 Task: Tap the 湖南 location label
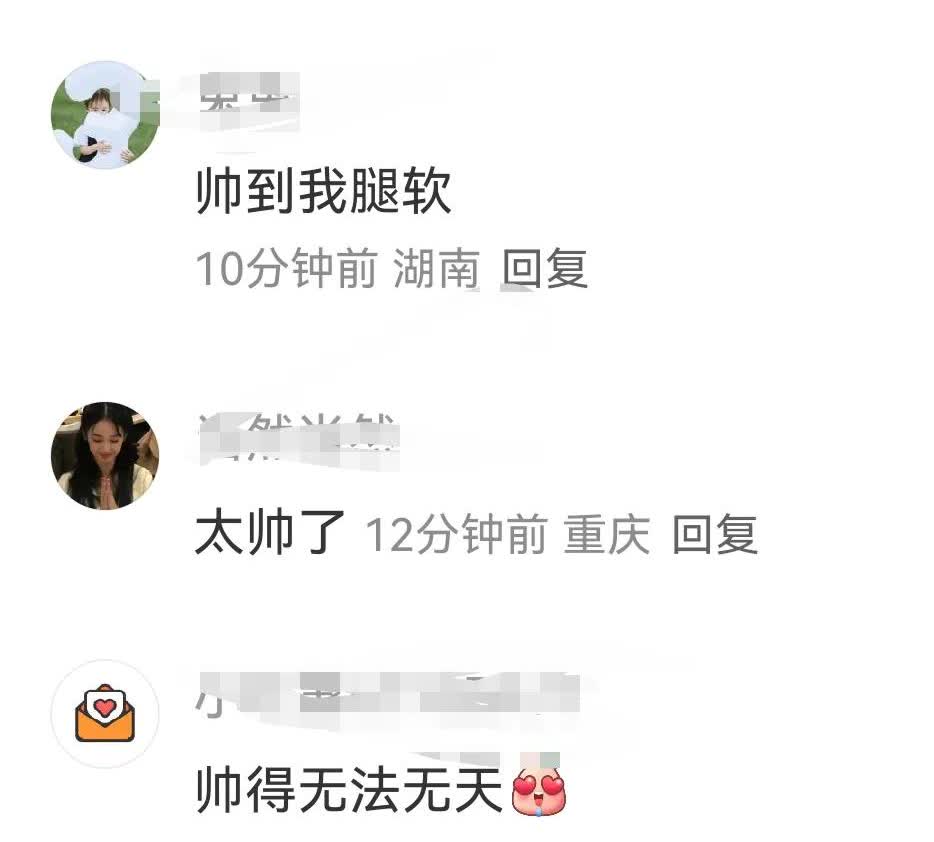[x=437, y=269]
